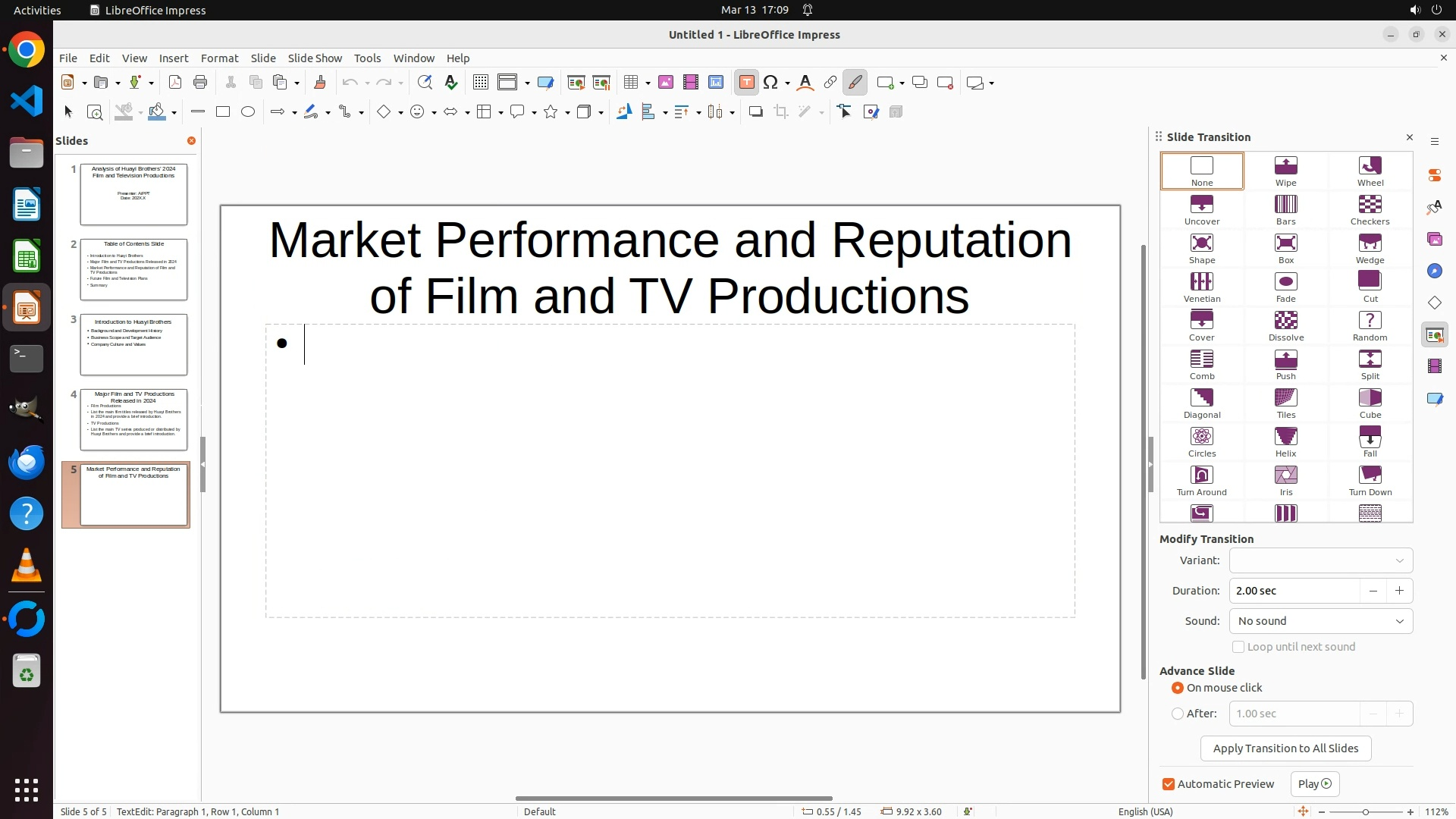This screenshot has width=1456, height=819.
Task: Open Export as PDF icon
Action: click(175, 83)
